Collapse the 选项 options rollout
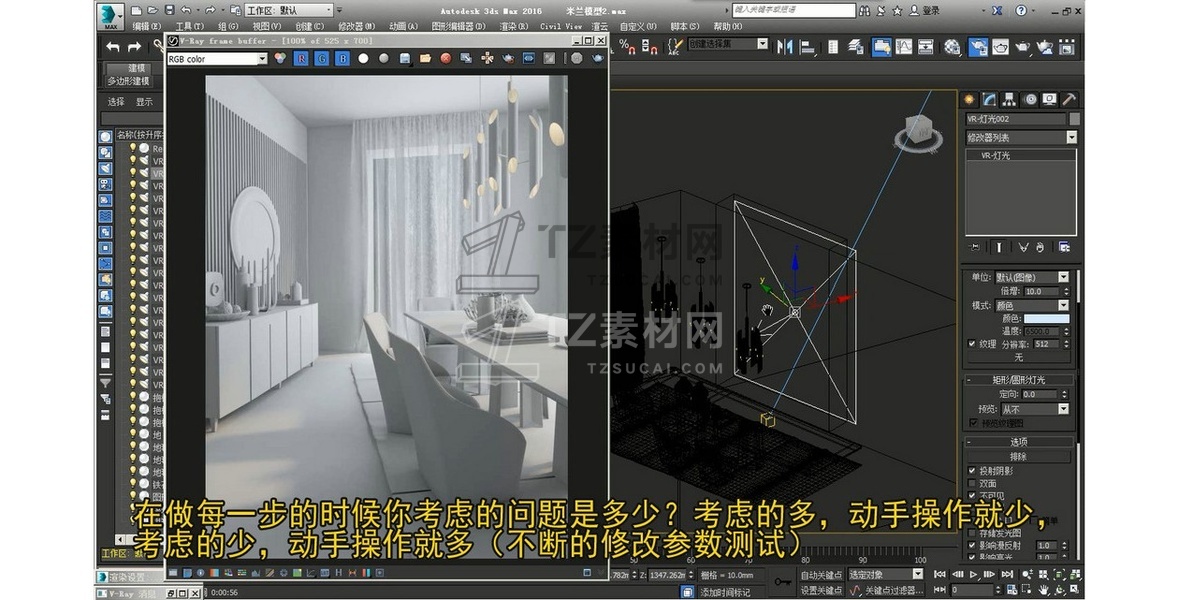 tap(1019, 442)
